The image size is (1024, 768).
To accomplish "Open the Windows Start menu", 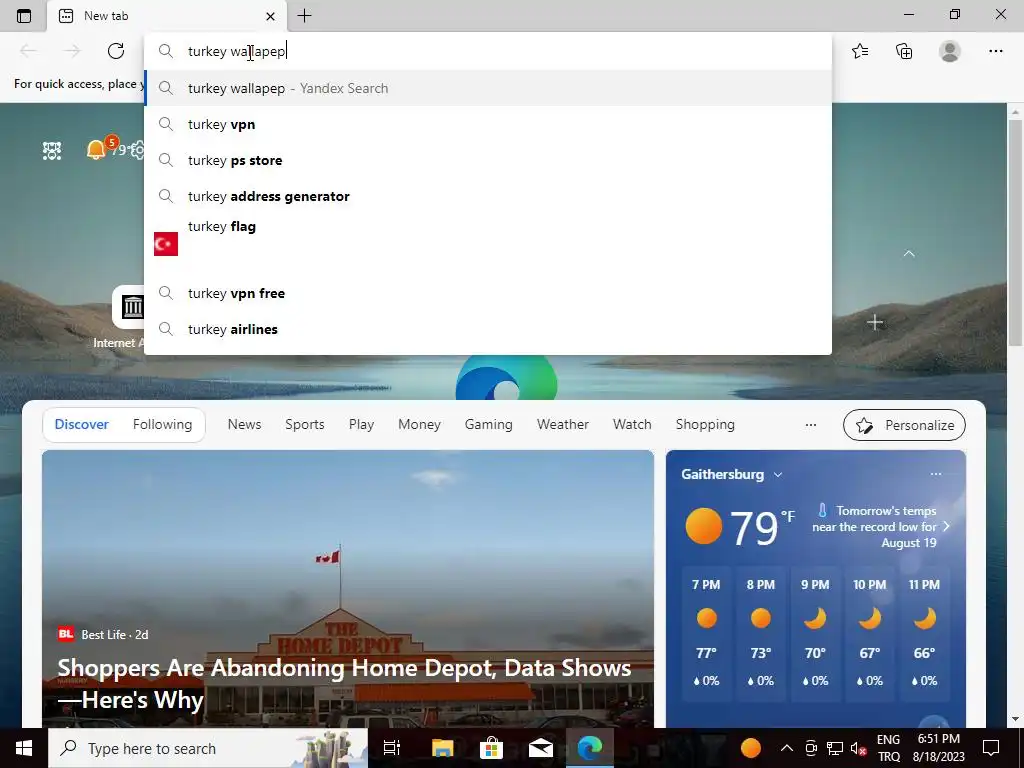I will (x=24, y=748).
